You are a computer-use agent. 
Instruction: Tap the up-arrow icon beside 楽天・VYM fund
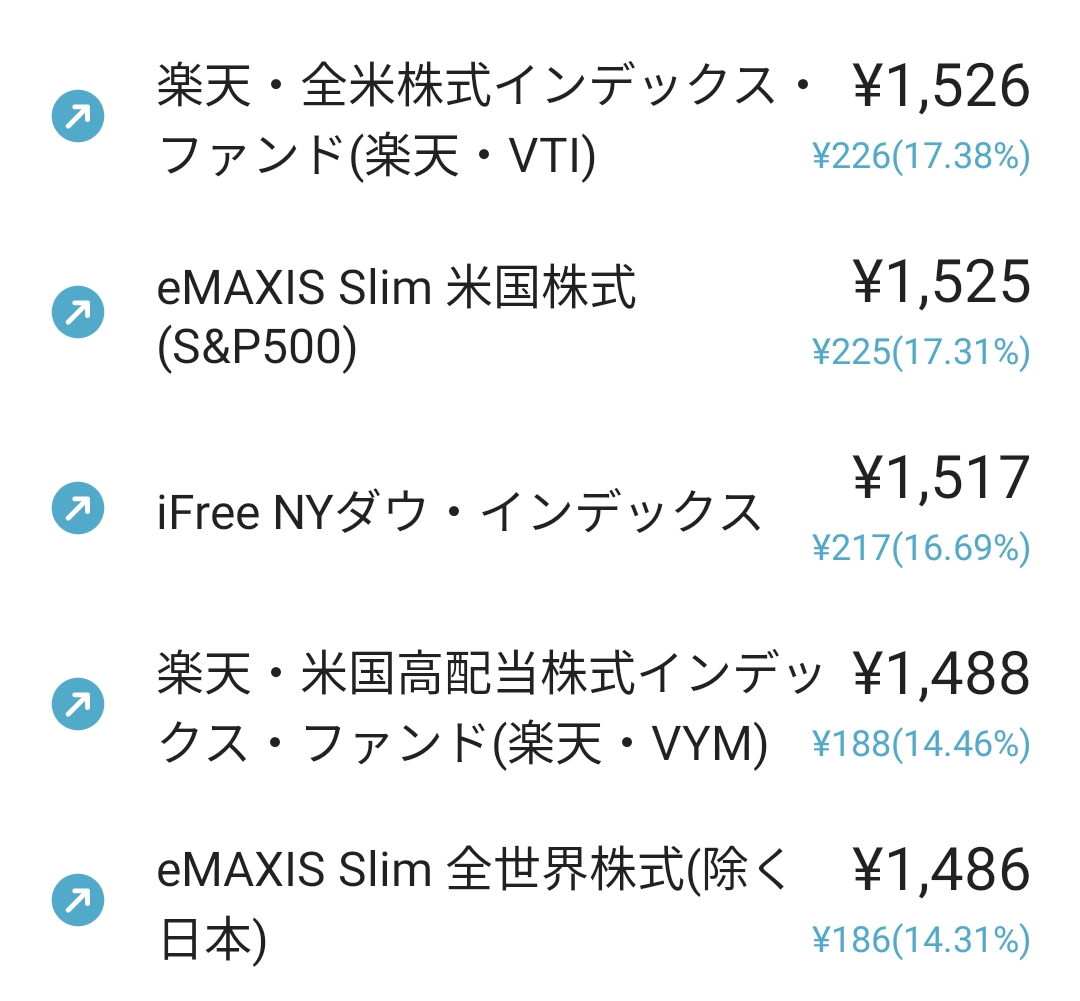point(78,704)
